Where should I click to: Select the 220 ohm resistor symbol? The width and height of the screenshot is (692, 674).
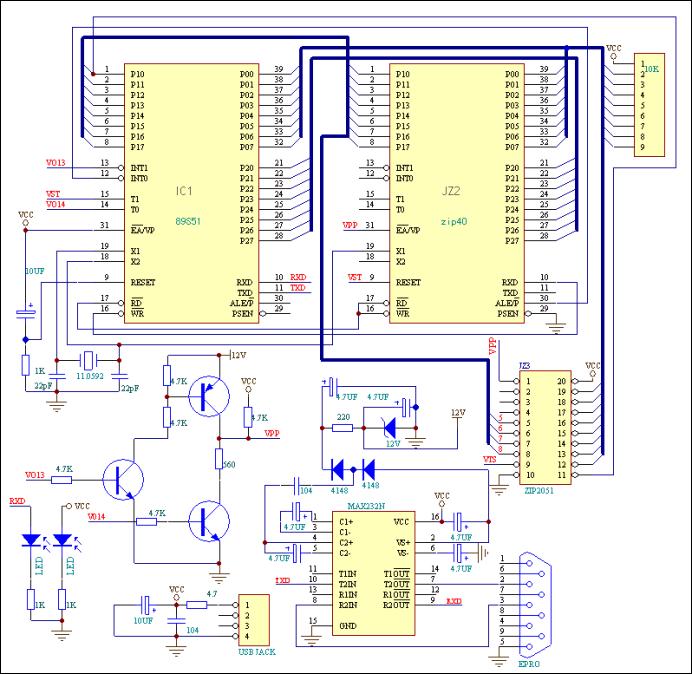342,428
